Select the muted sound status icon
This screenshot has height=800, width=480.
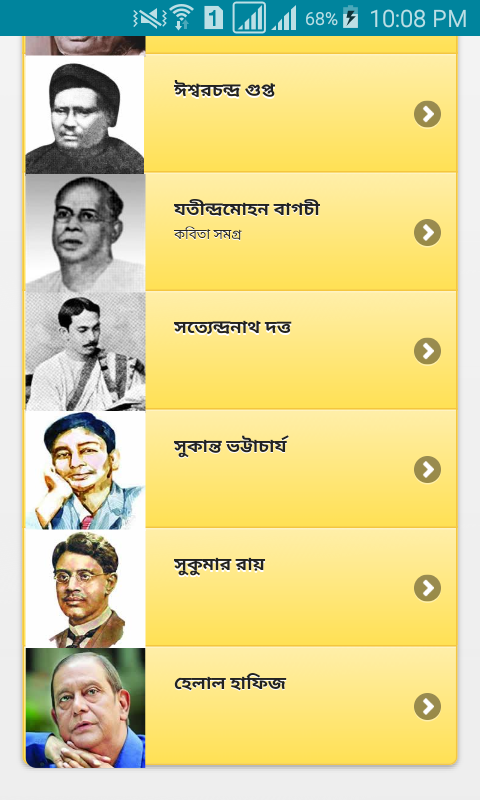pyautogui.click(x=149, y=18)
